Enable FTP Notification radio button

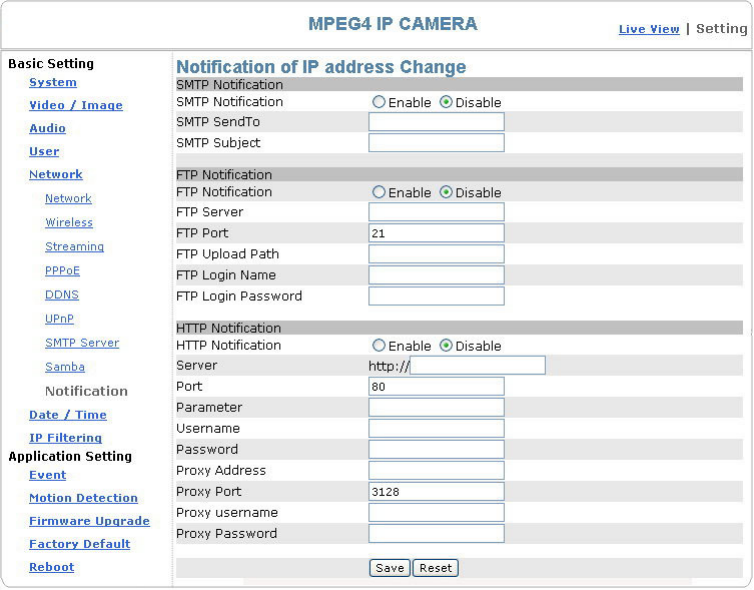(379, 192)
